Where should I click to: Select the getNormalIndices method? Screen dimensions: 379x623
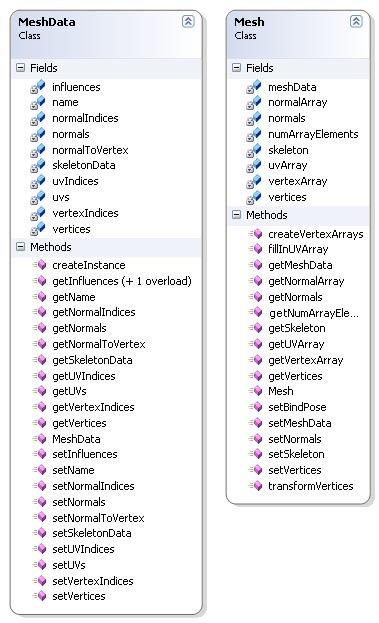coord(94,312)
